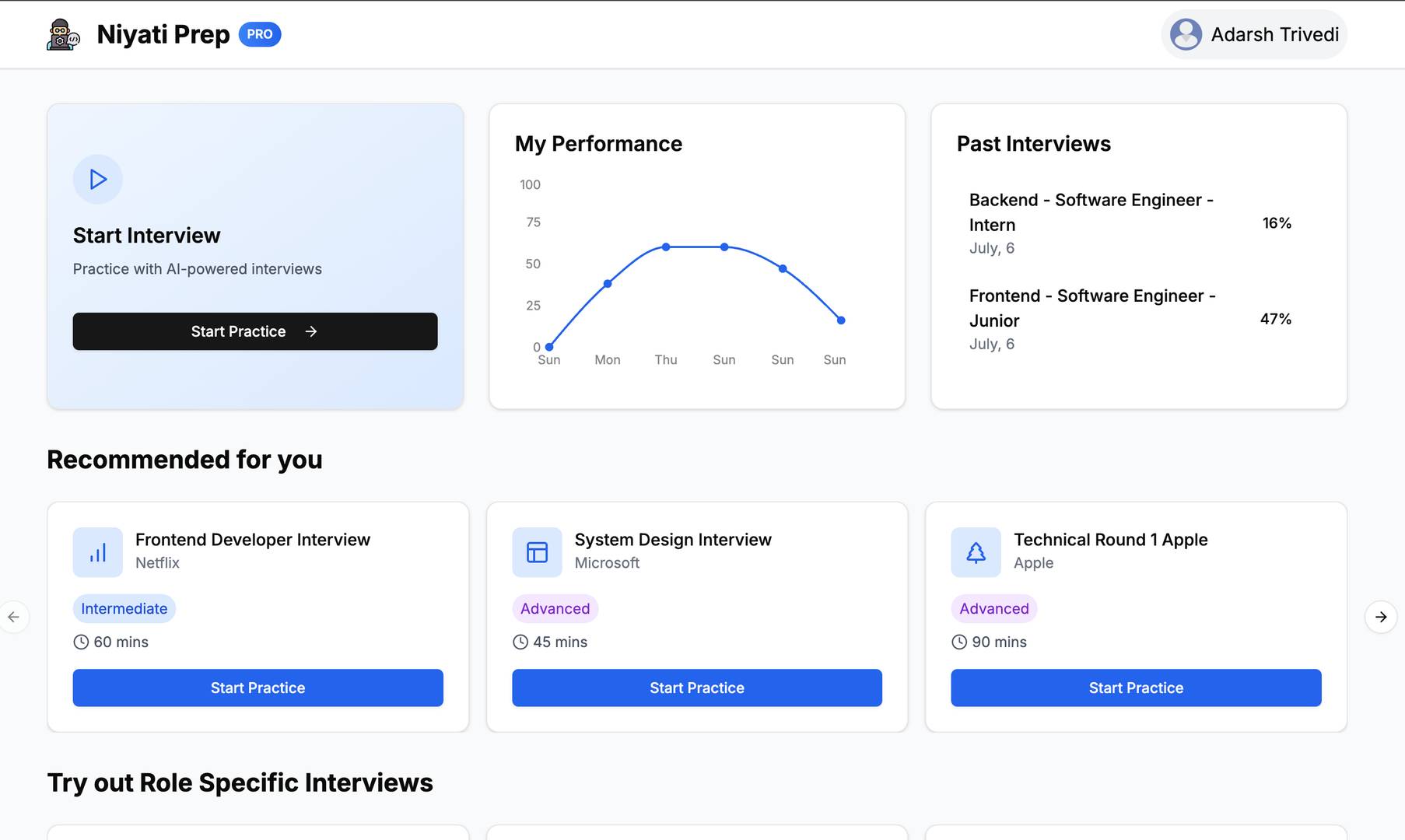Select the Intermediate difficulty tag
The image size is (1405, 840).
tap(124, 609)
